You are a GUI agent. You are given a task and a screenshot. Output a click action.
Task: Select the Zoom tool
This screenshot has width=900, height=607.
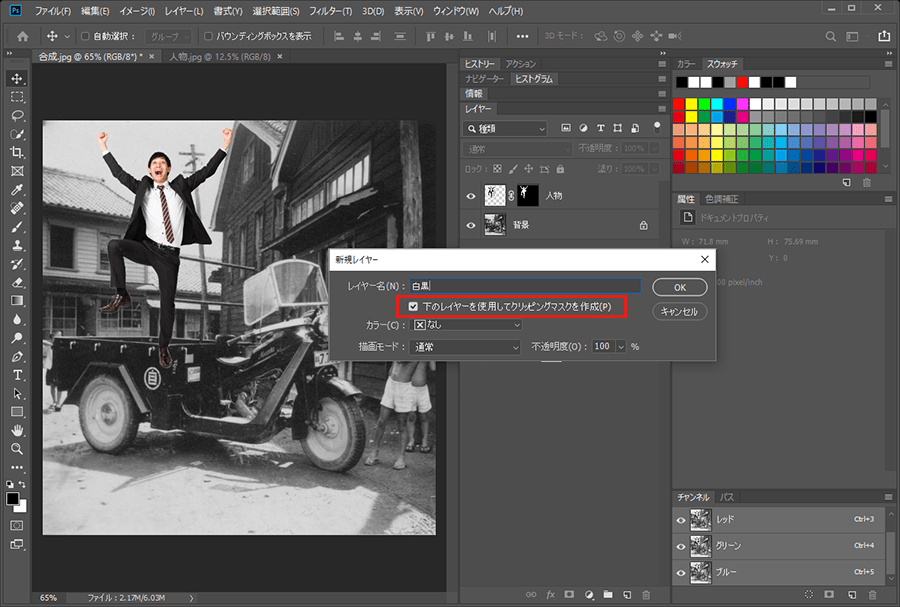[x=17, y=448]
